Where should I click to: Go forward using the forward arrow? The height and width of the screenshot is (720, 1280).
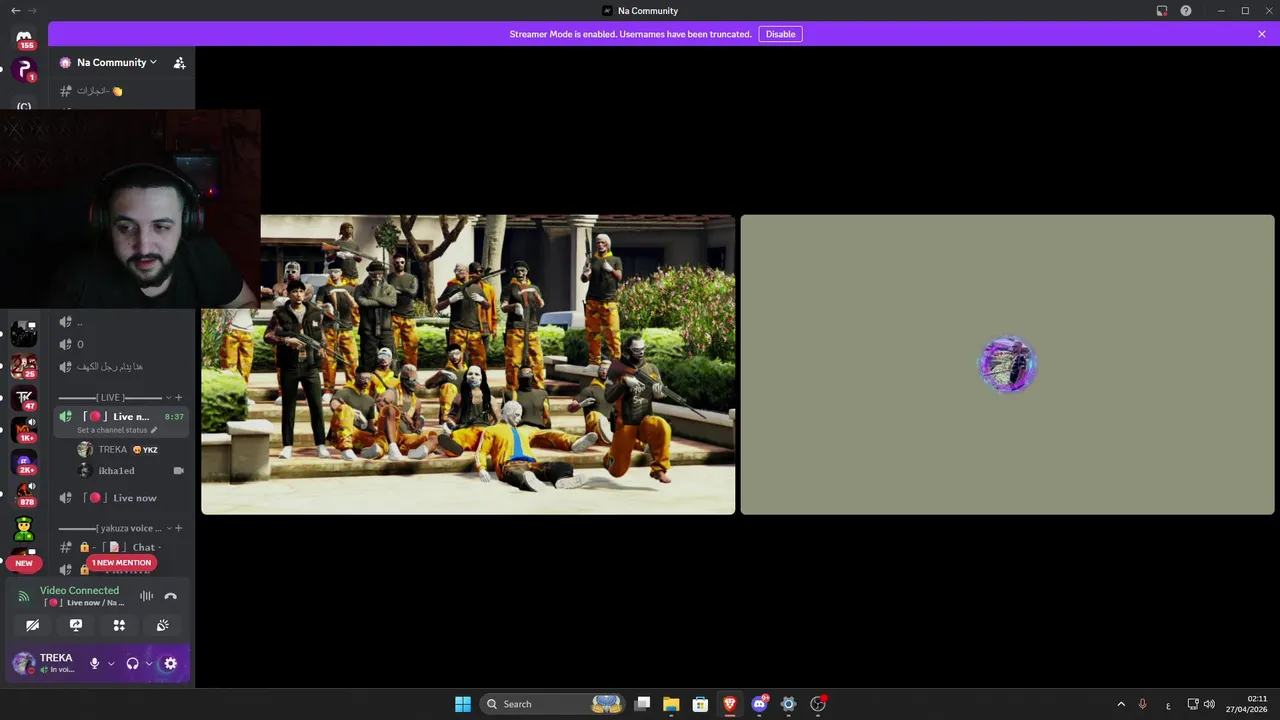pyautogui.click(x=33, y=10)
